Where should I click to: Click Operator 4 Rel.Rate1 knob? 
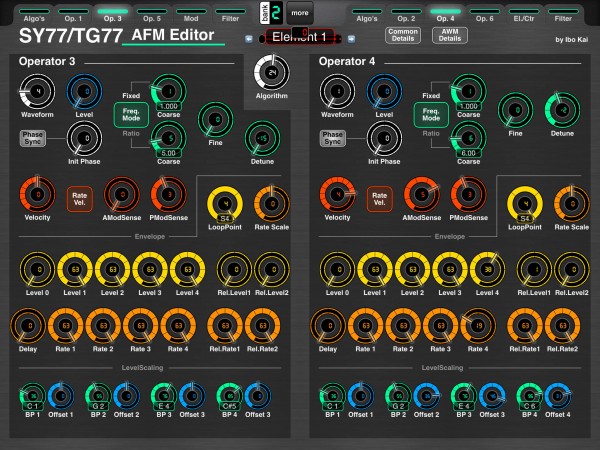click(x=525, y=326)
